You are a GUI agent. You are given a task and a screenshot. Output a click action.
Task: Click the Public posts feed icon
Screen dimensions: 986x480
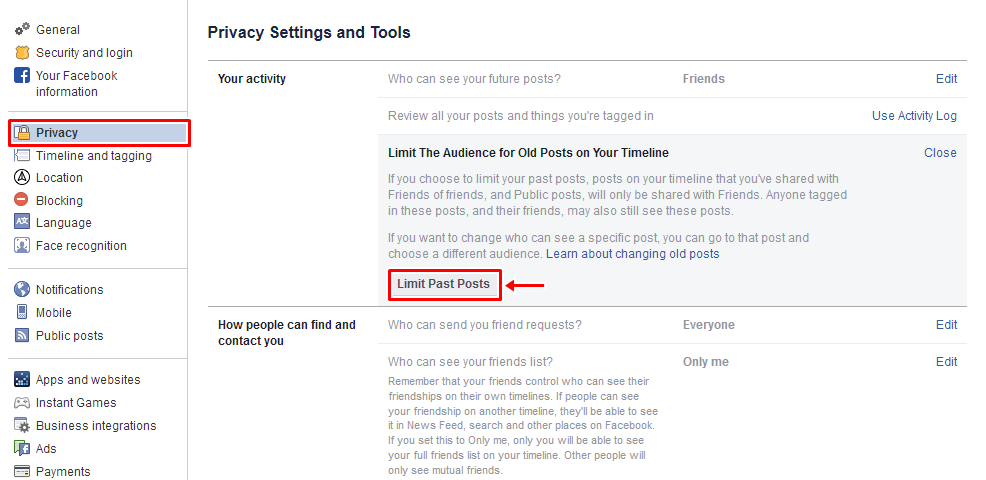coord(22,335)
